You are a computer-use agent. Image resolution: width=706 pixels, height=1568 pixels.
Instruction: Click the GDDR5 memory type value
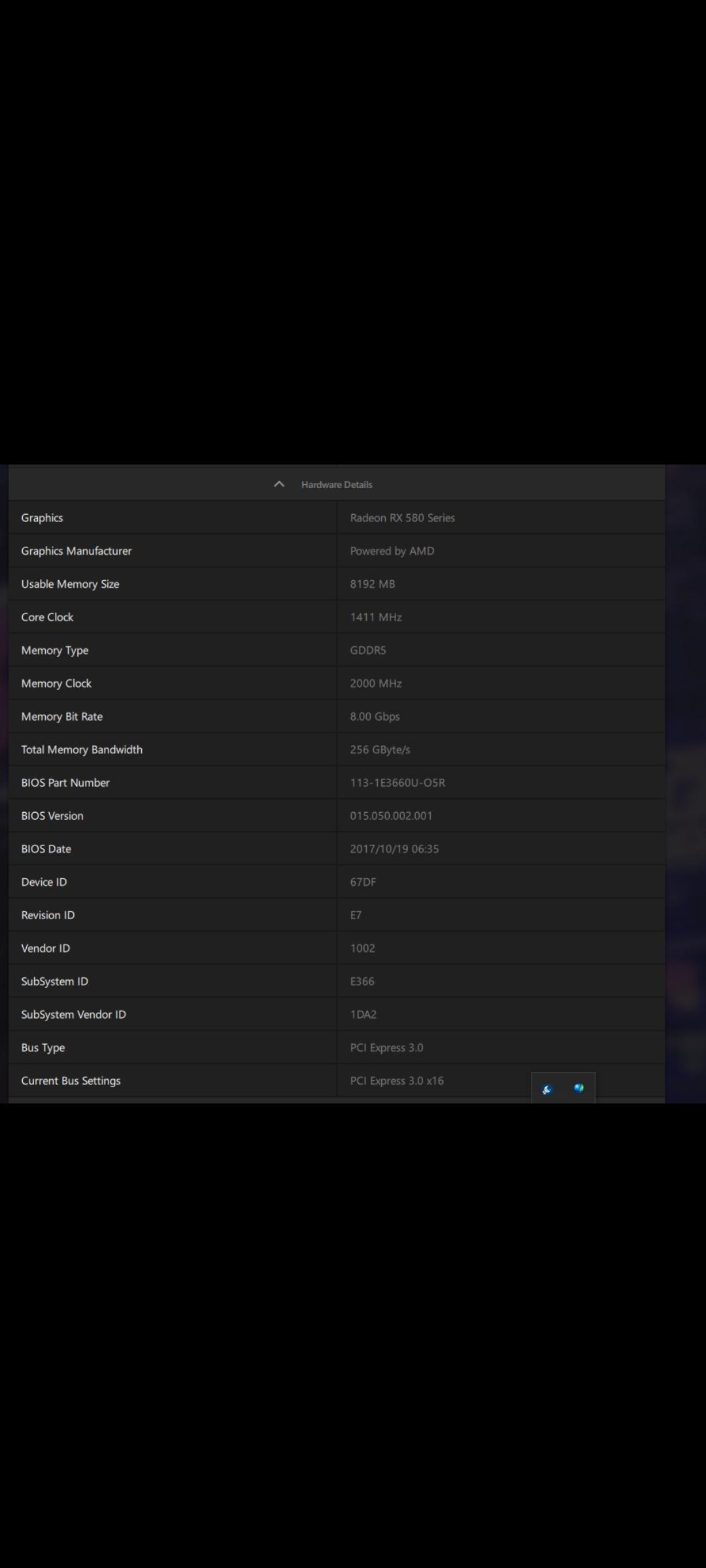(x=368, y=650)
